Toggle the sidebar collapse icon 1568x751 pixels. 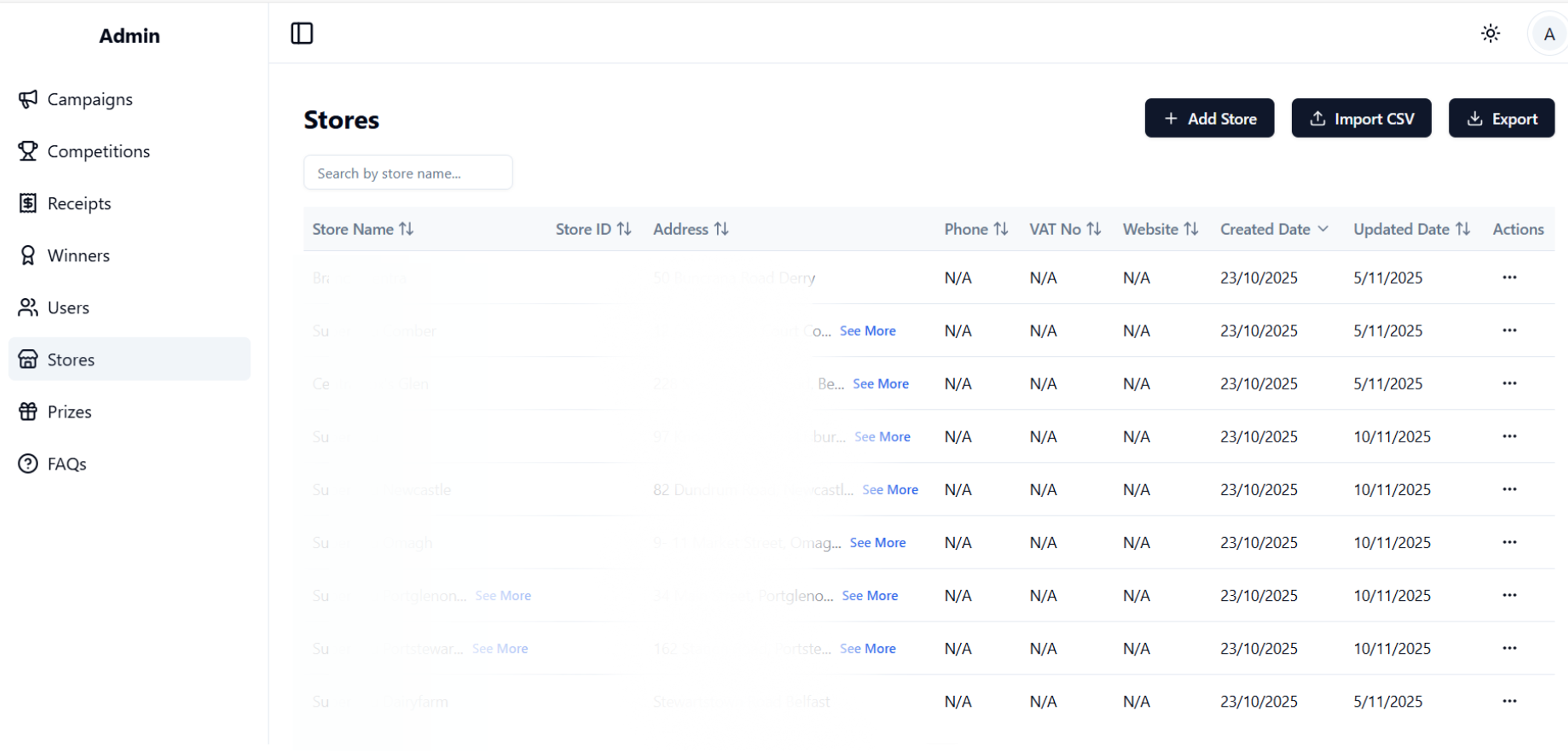point(301,33)
